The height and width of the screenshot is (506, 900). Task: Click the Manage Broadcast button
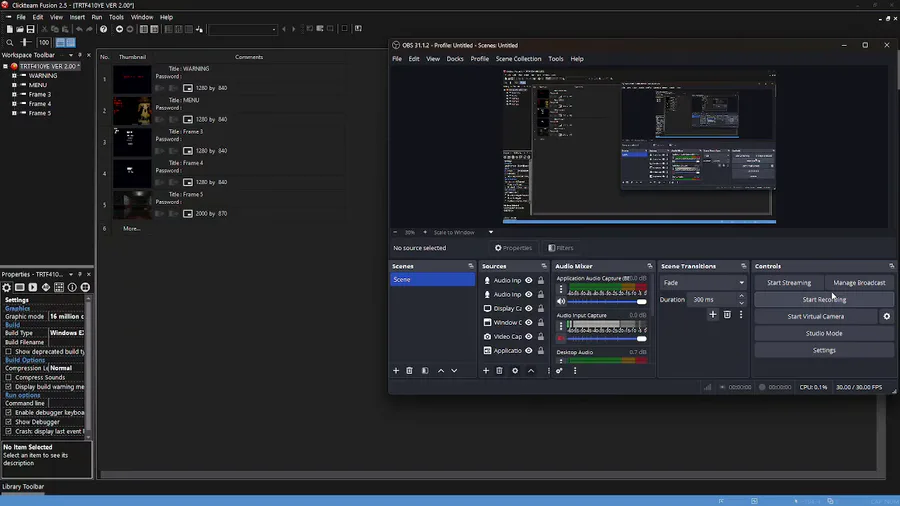point(859,283)
